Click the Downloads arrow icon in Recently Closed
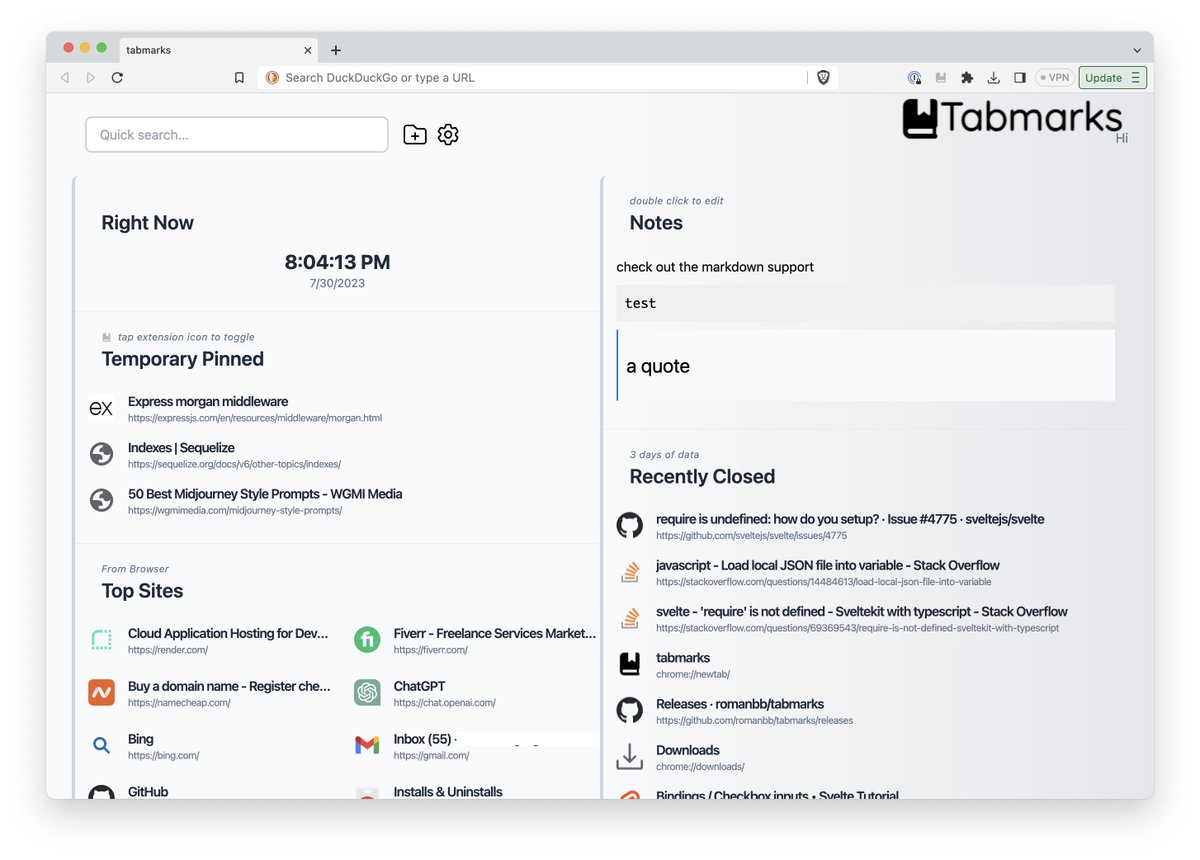Viewport: 1200px width, 860px height. tap(629, 757)
